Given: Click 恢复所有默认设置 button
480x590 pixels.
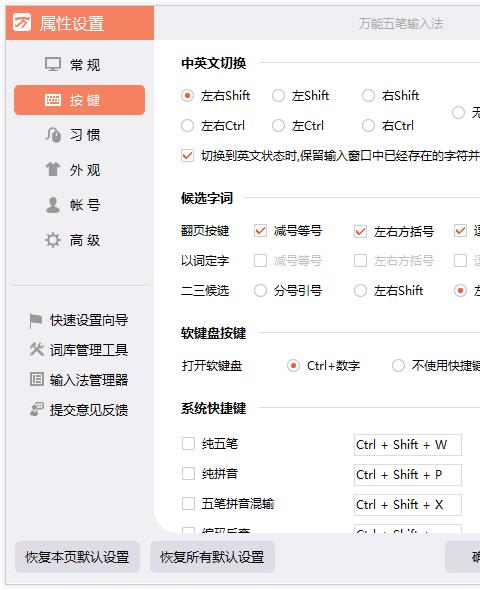Looking at the screenshot, I should click(212, 557).
